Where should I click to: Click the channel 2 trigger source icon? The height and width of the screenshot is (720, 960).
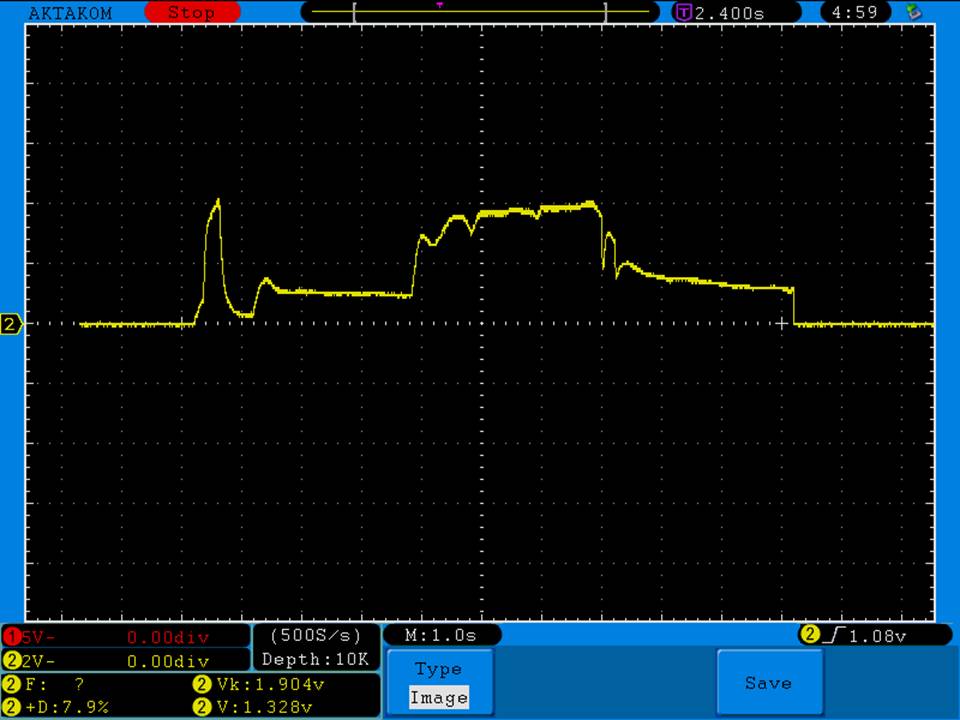pos(809,635)
